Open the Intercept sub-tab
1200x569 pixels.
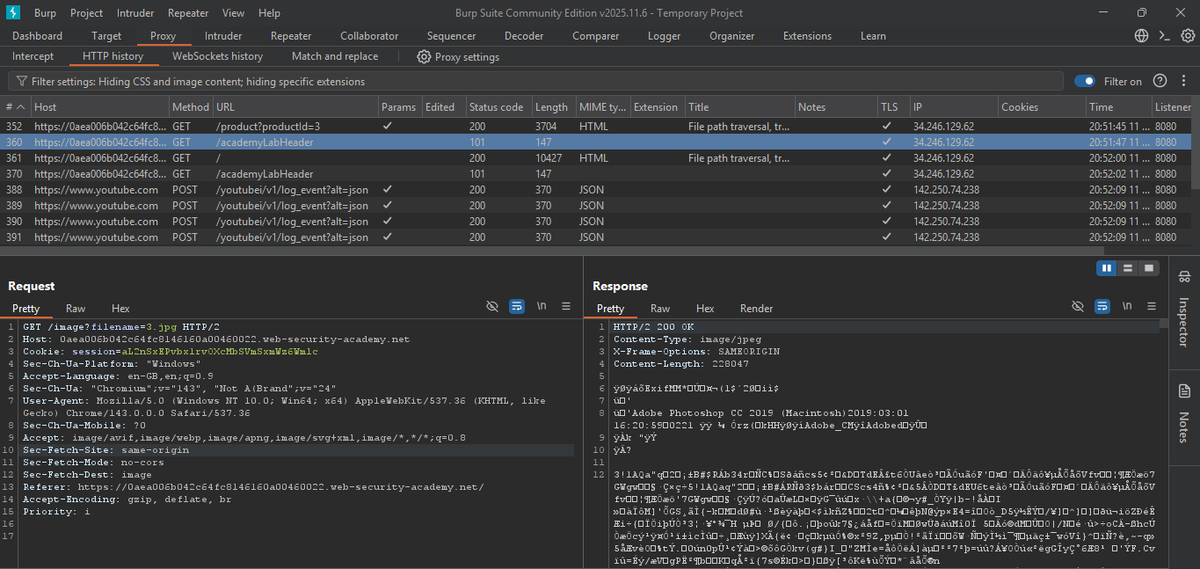coord(33,57)
